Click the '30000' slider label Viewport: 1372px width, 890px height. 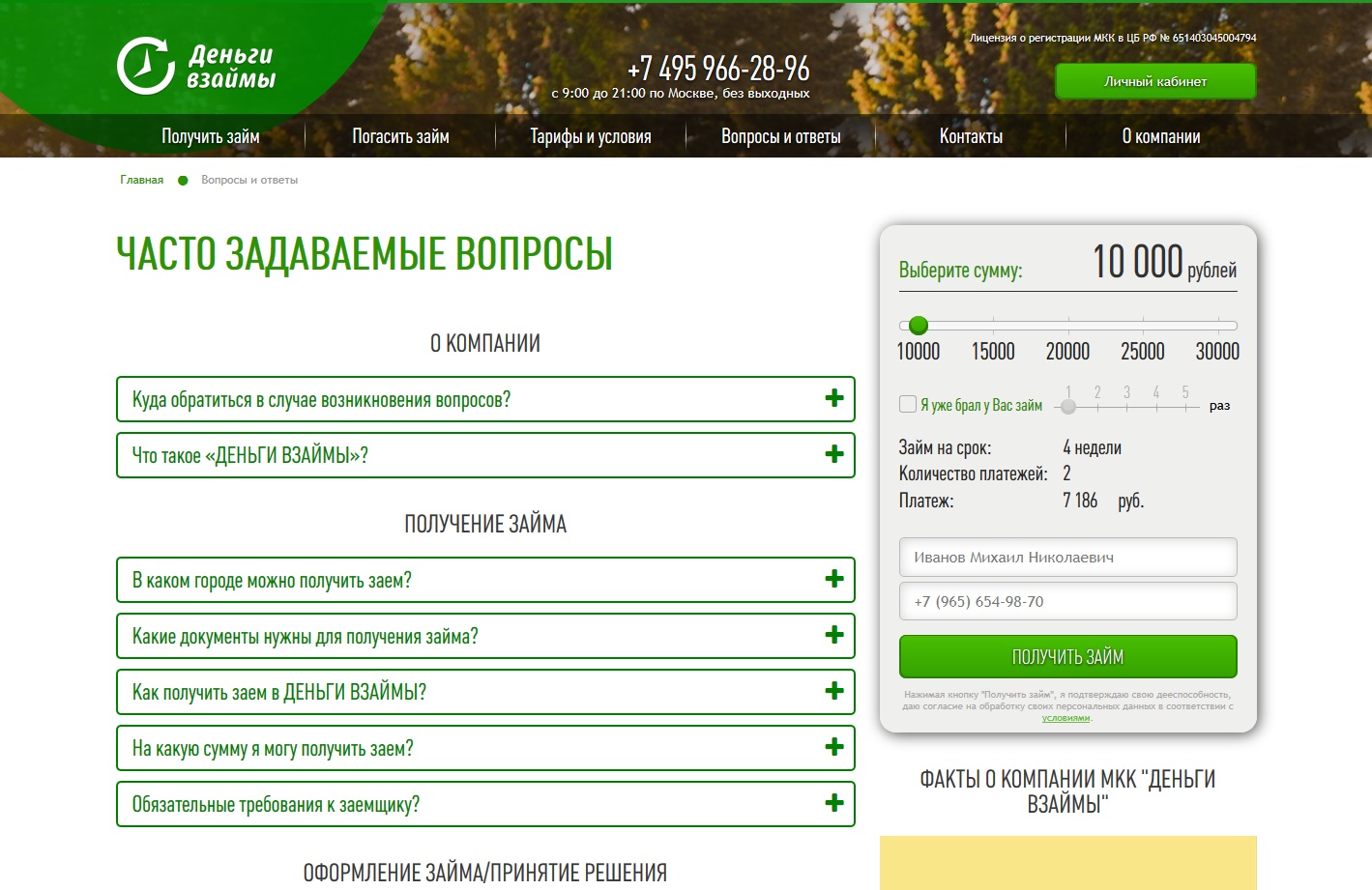coord(1217,352)
